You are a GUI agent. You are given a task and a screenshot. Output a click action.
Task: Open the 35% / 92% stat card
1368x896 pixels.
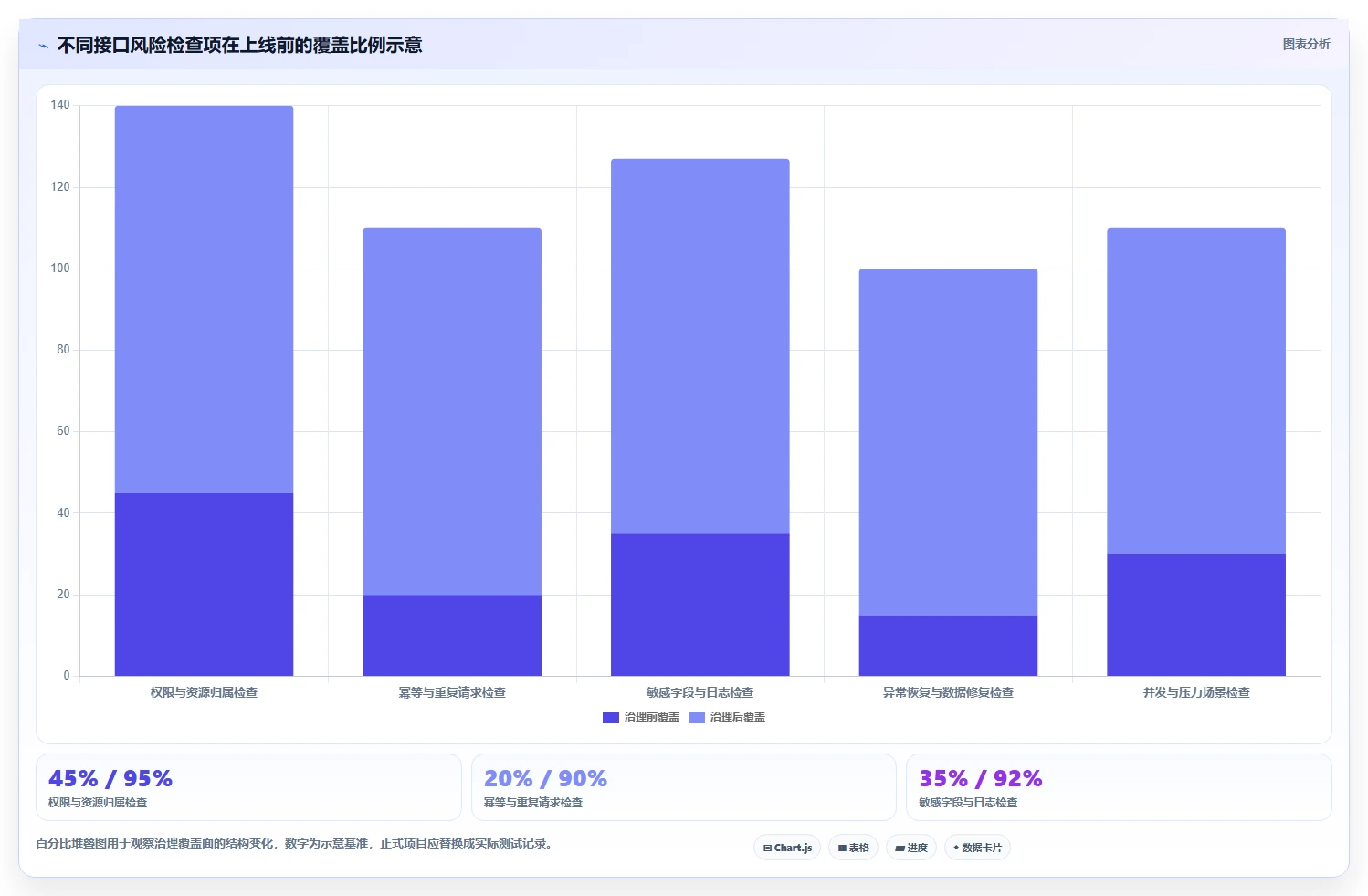[x=1119, y=787]
